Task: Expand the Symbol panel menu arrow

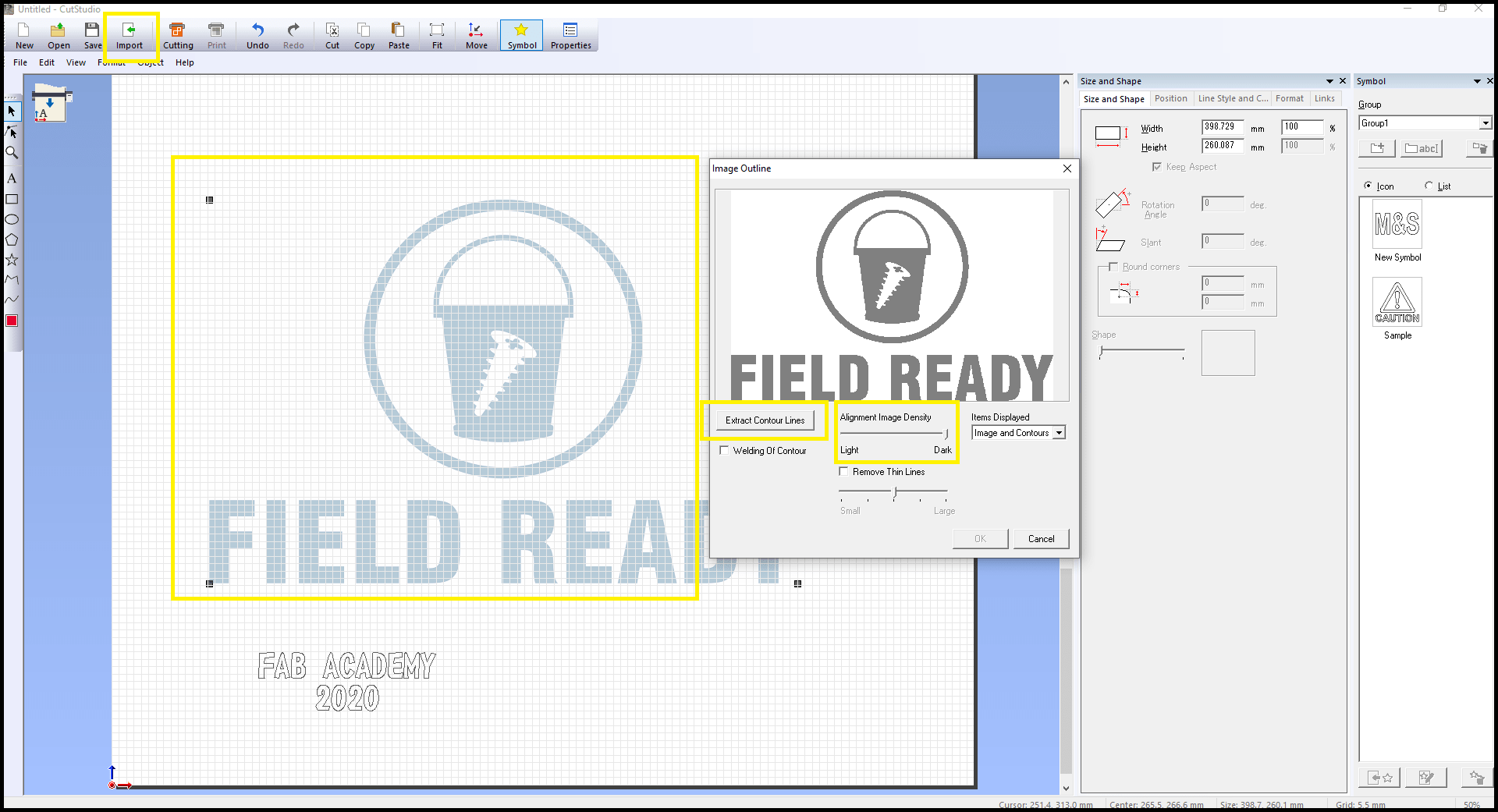Action: pos(1477,81)
